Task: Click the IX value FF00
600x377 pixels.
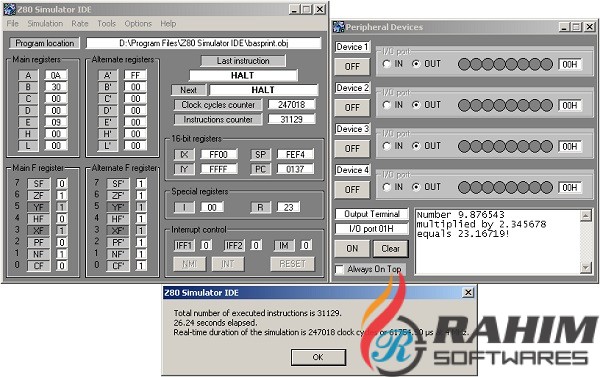Action: [x=218, y=154]
